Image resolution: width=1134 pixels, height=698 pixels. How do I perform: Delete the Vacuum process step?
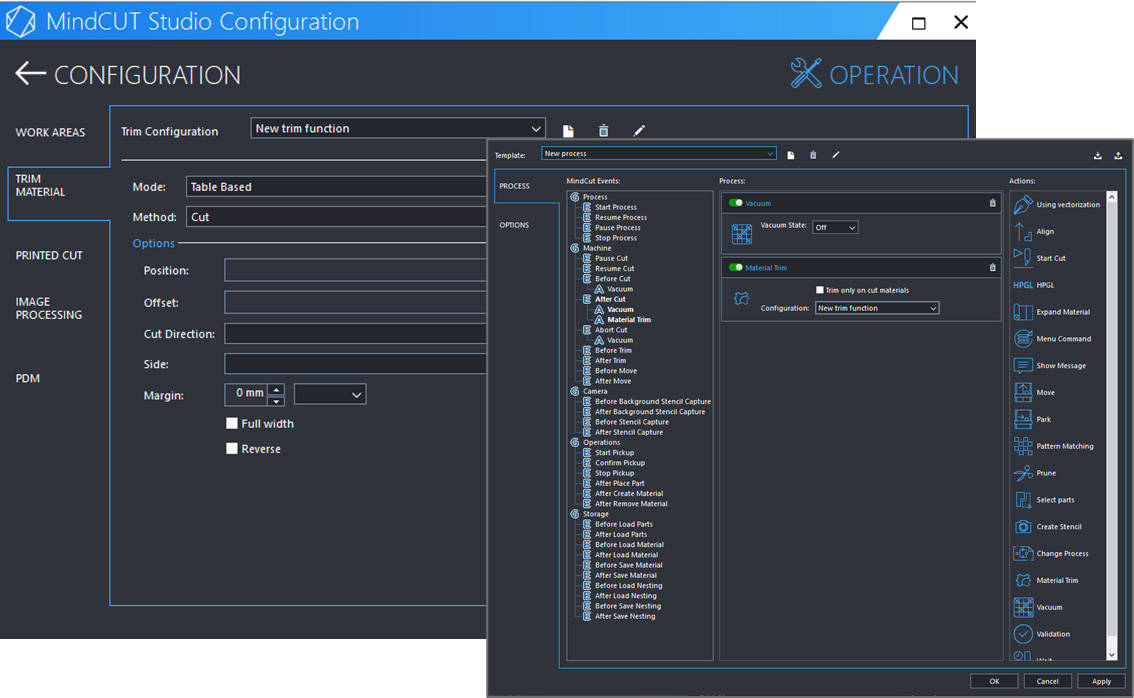(992, 203)
